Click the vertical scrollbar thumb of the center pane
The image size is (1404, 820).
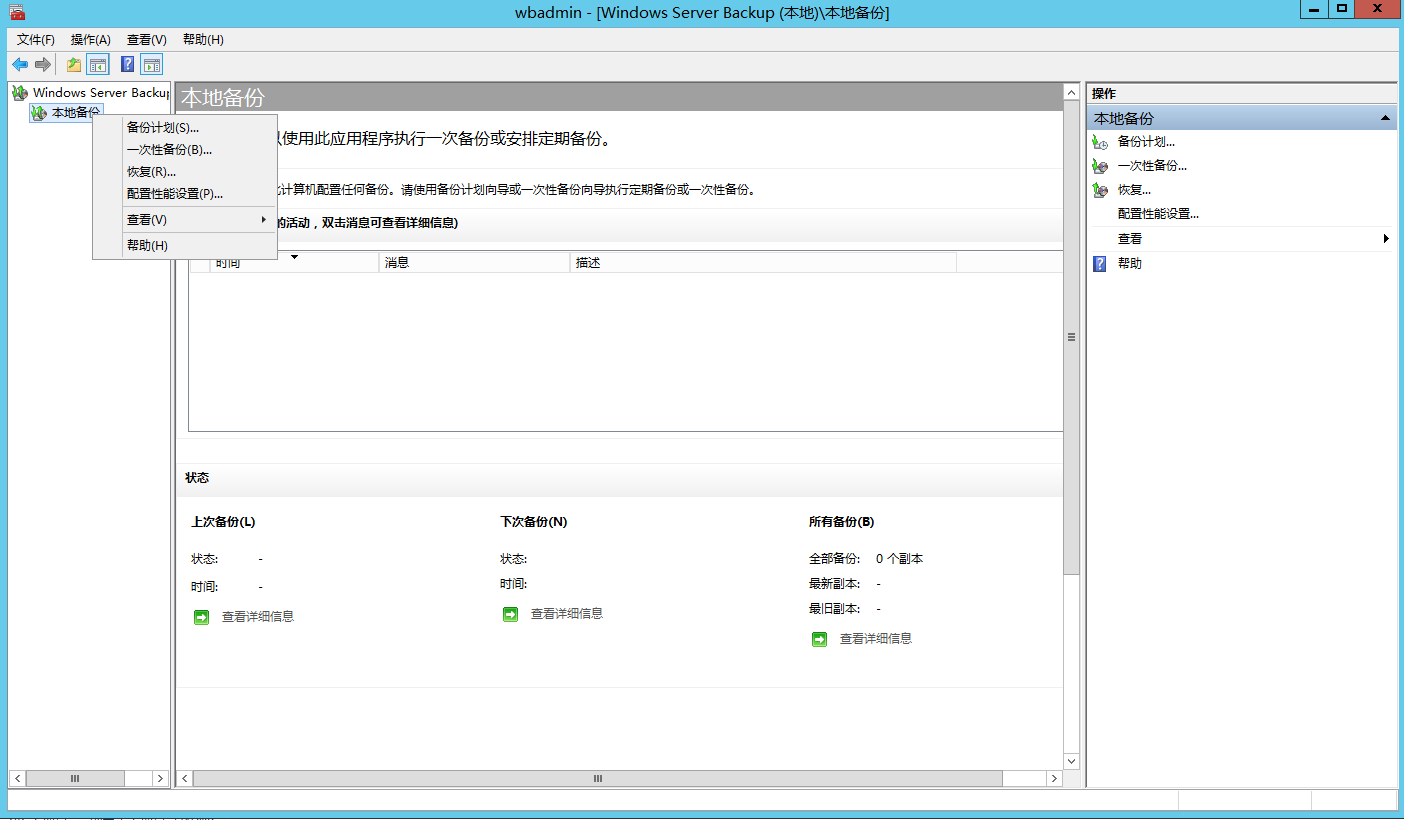click(x=1071, y=337)
